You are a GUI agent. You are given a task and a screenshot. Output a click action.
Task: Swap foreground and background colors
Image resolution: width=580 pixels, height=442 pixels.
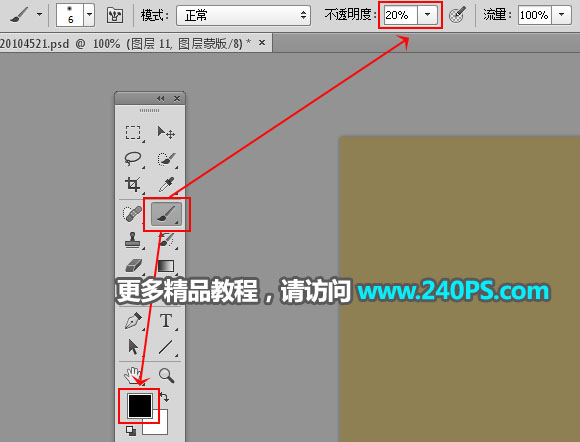pyautogui.click(x=164, y=398)
